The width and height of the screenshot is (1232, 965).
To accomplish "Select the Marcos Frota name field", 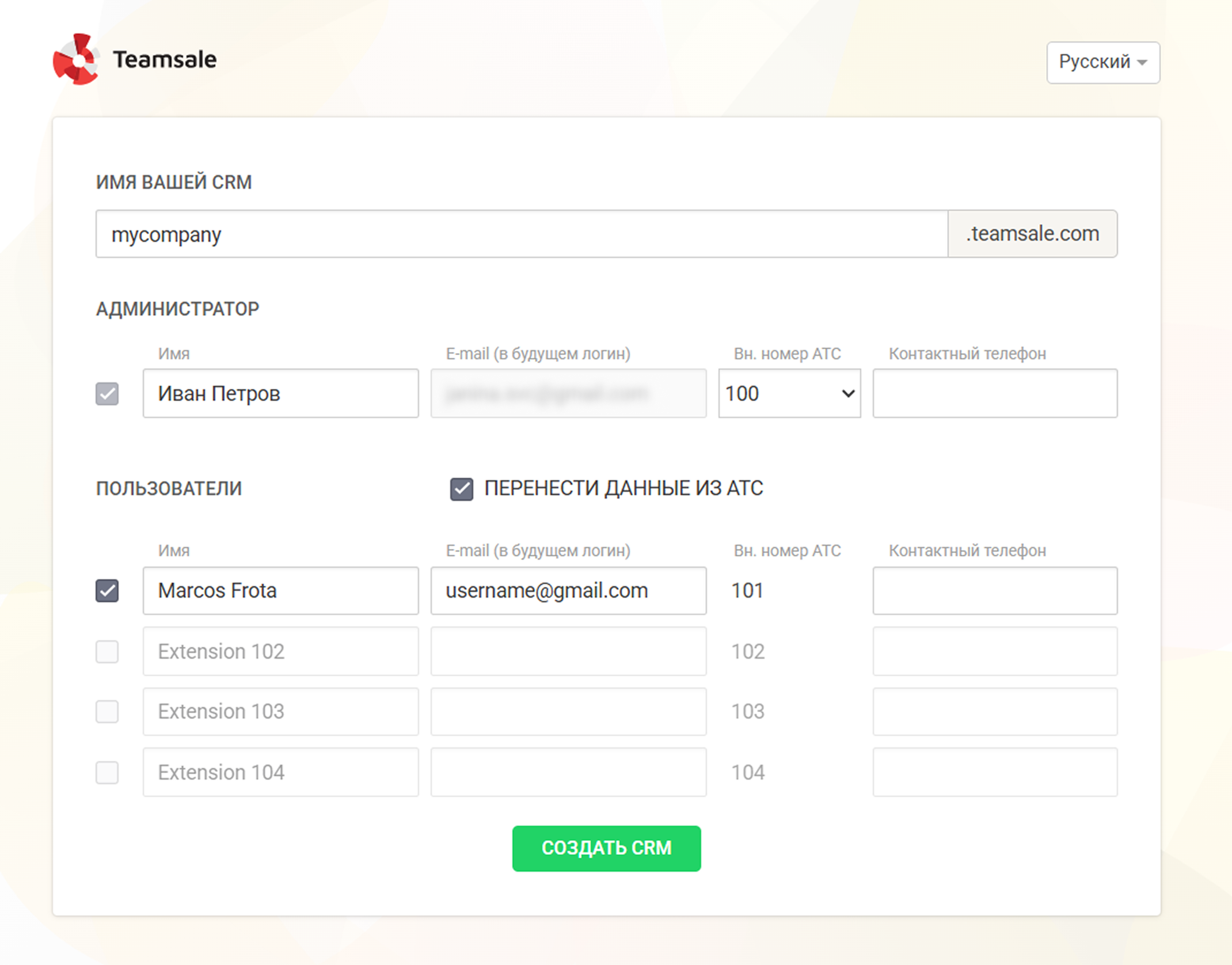I will click(x=280, y=591).
